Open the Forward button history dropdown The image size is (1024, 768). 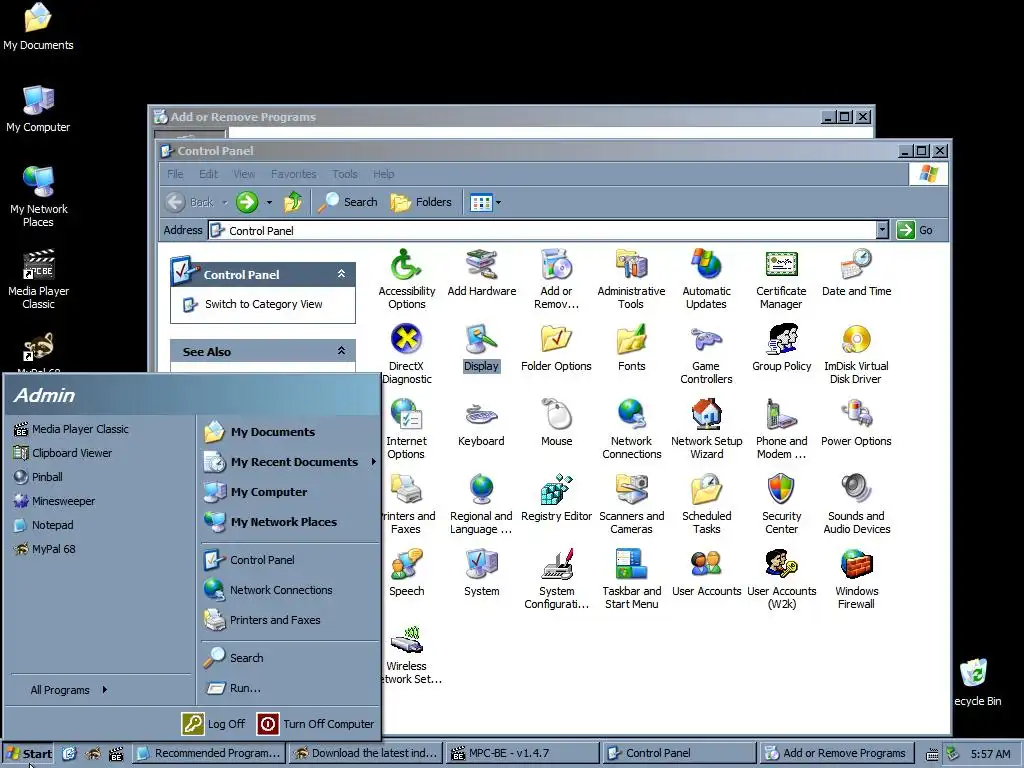click(268, 202)
